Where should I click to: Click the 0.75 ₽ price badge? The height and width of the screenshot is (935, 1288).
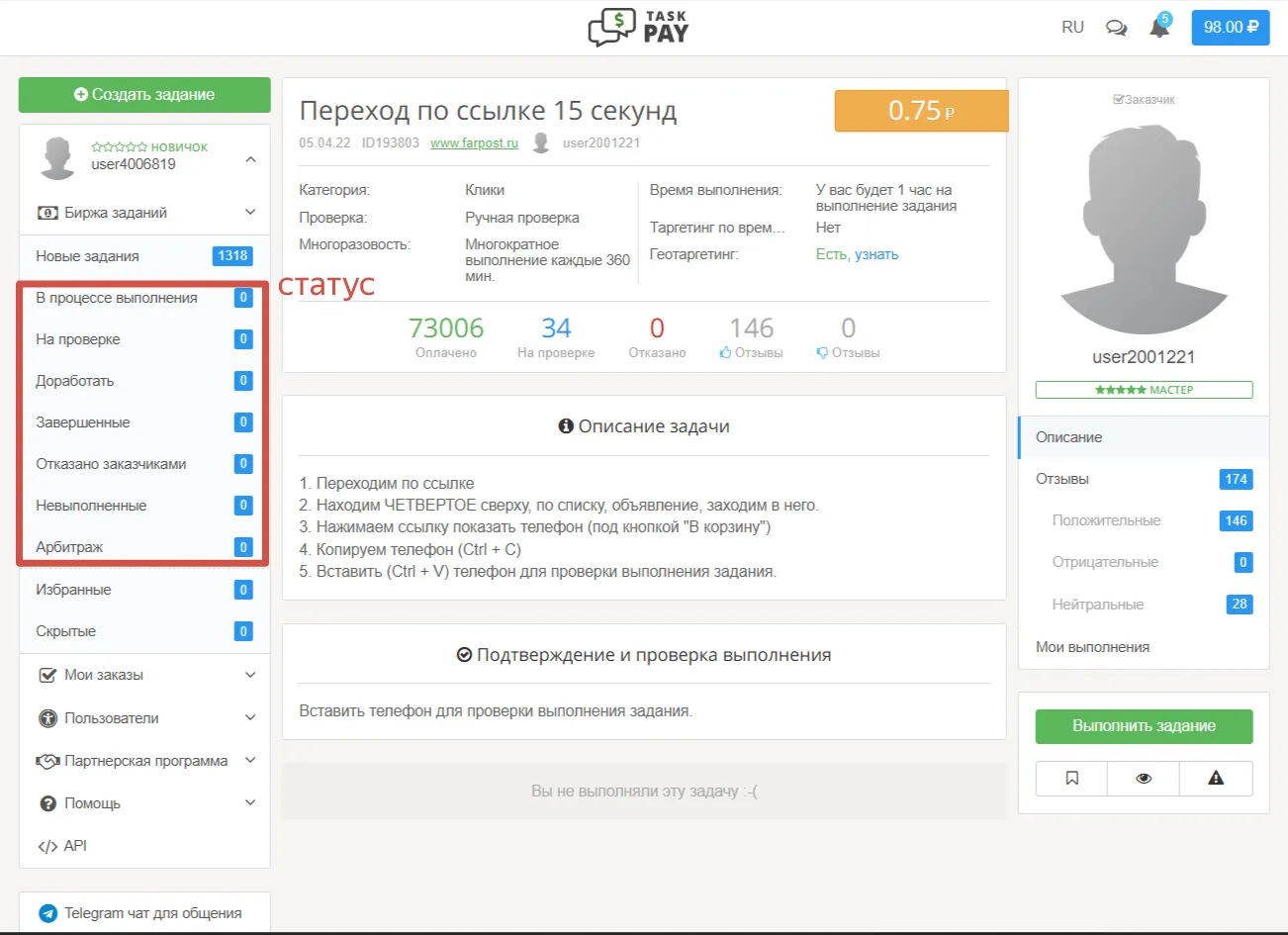[921, 111]
